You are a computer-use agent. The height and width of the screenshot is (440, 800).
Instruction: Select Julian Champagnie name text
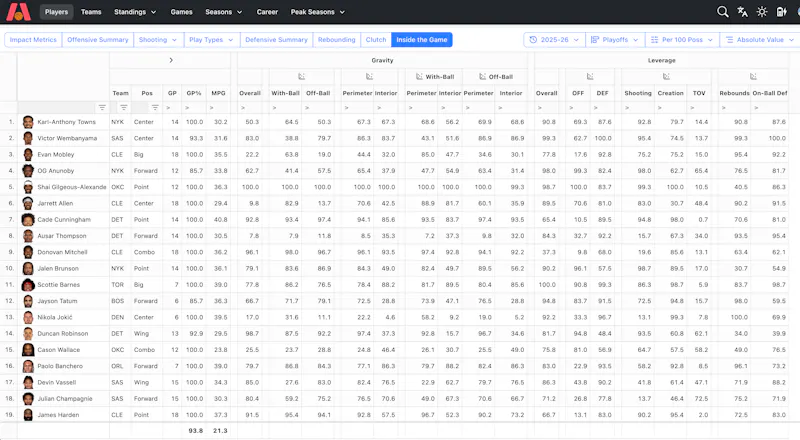click(x=65, y=399)
